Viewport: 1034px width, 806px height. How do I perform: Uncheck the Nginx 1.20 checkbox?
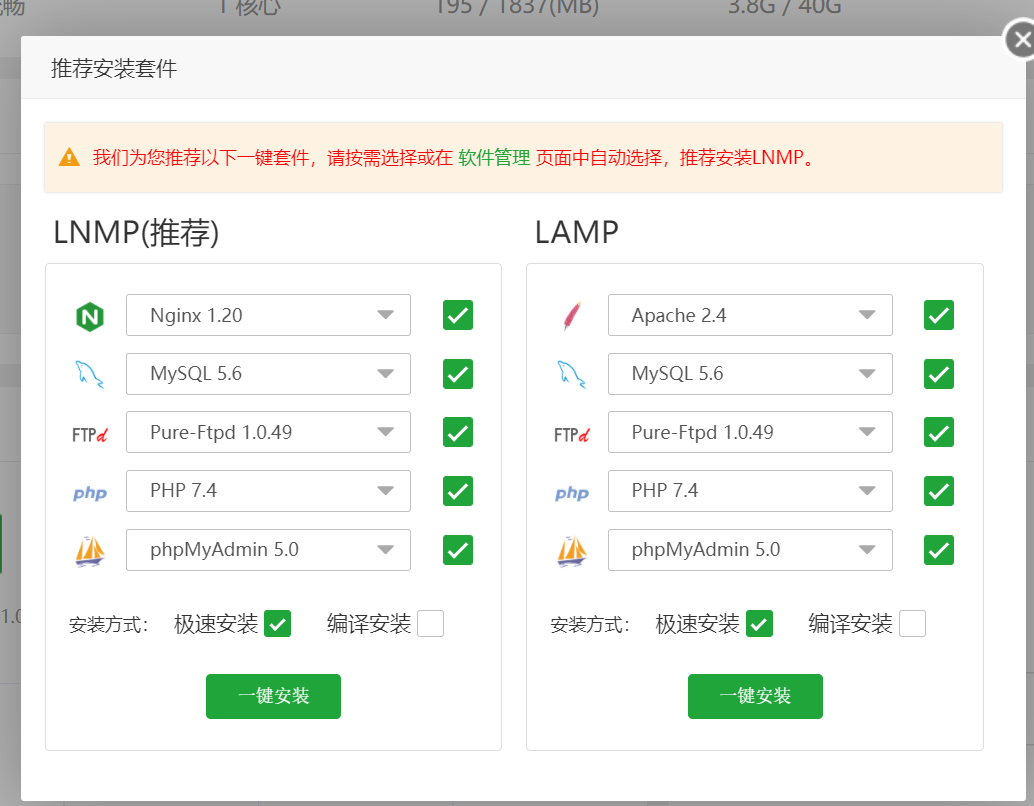pos(458,315)
